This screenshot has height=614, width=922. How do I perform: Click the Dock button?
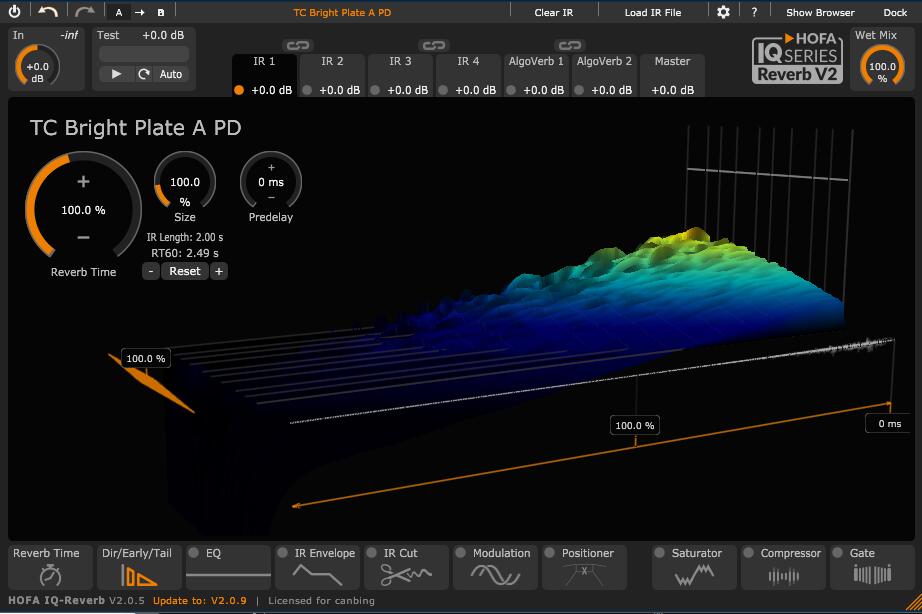click(x=895, y=12)
